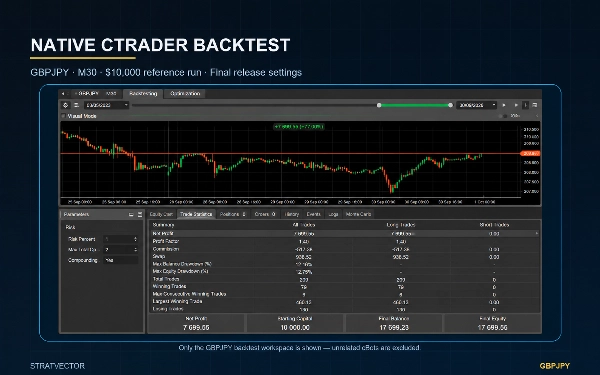Click the right handle of date range slider
This screenshot has height=375, width=600.
[450, 105]
